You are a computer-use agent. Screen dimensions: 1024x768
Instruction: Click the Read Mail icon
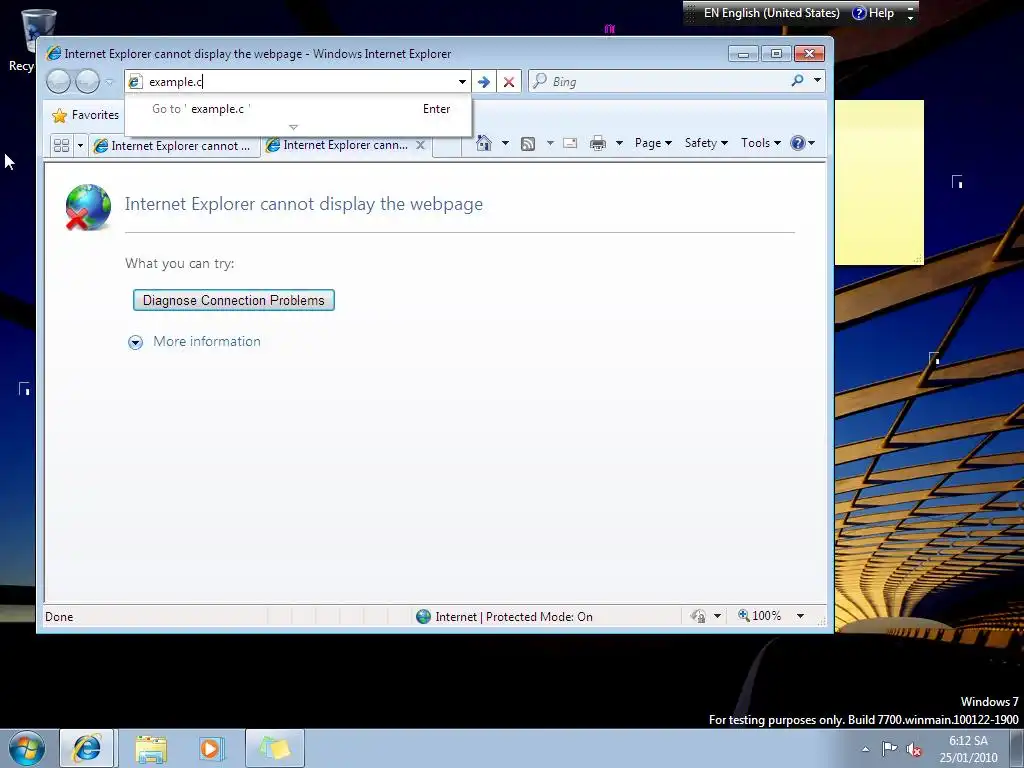[570, 143]
